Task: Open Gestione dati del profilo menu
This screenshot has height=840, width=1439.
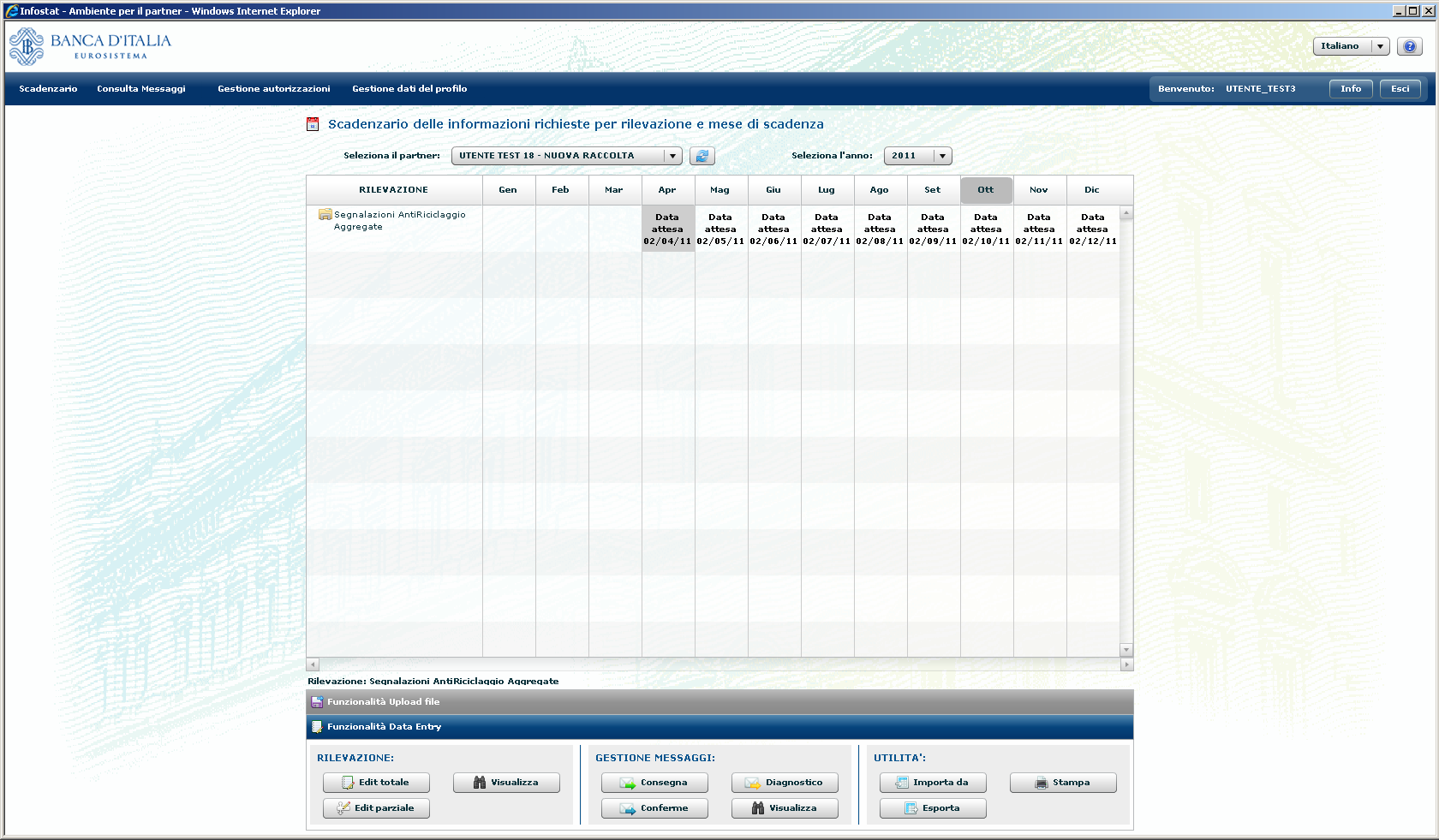Action: pos(409,89)
